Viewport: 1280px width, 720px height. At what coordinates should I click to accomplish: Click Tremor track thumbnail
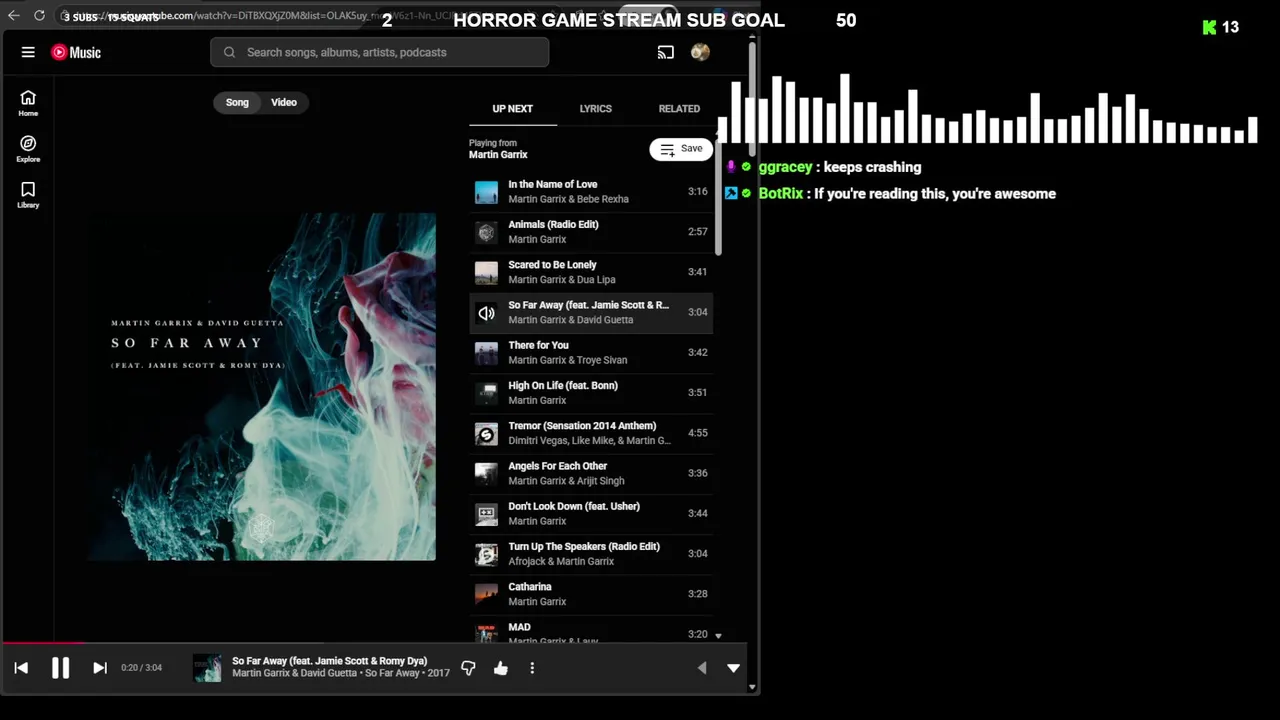point(486,434)
